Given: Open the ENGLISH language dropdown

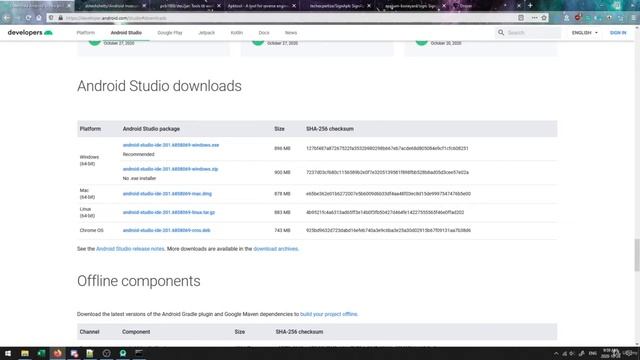Looking at the screenshot, I should coord(584,33).
